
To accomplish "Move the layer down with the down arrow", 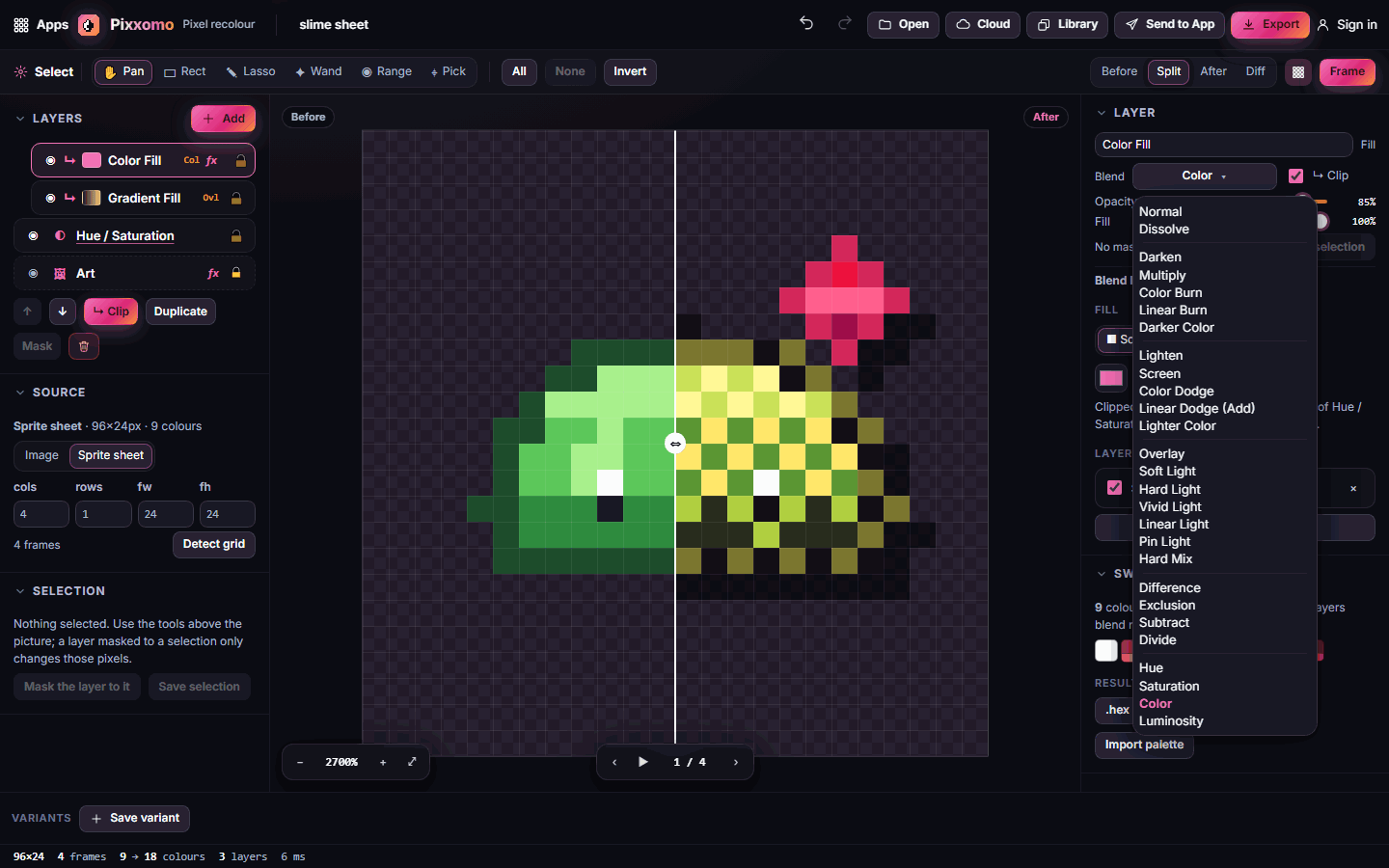I will pyautogui.click(x=63, y=312).
